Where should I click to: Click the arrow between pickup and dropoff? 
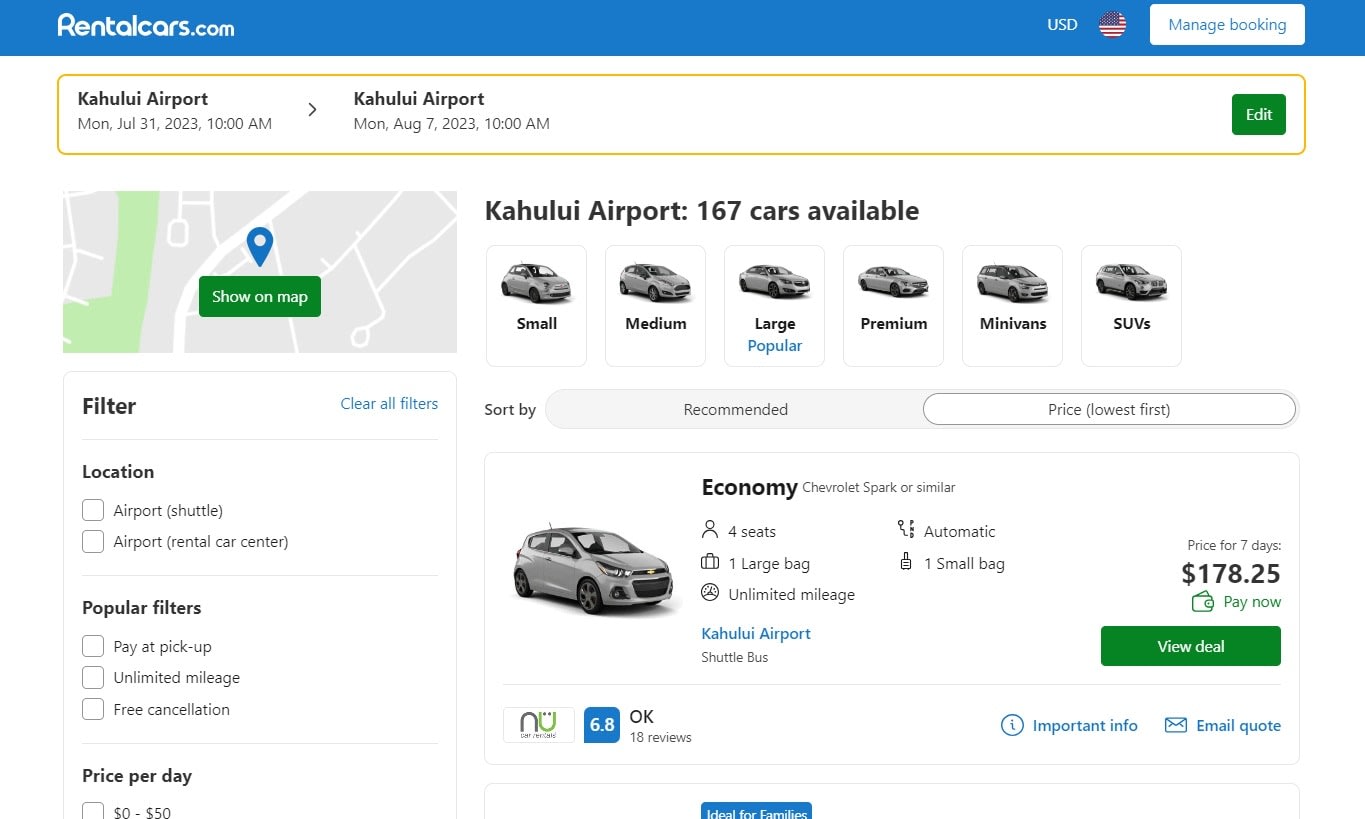pyautogui.click(x=312, y=110)
